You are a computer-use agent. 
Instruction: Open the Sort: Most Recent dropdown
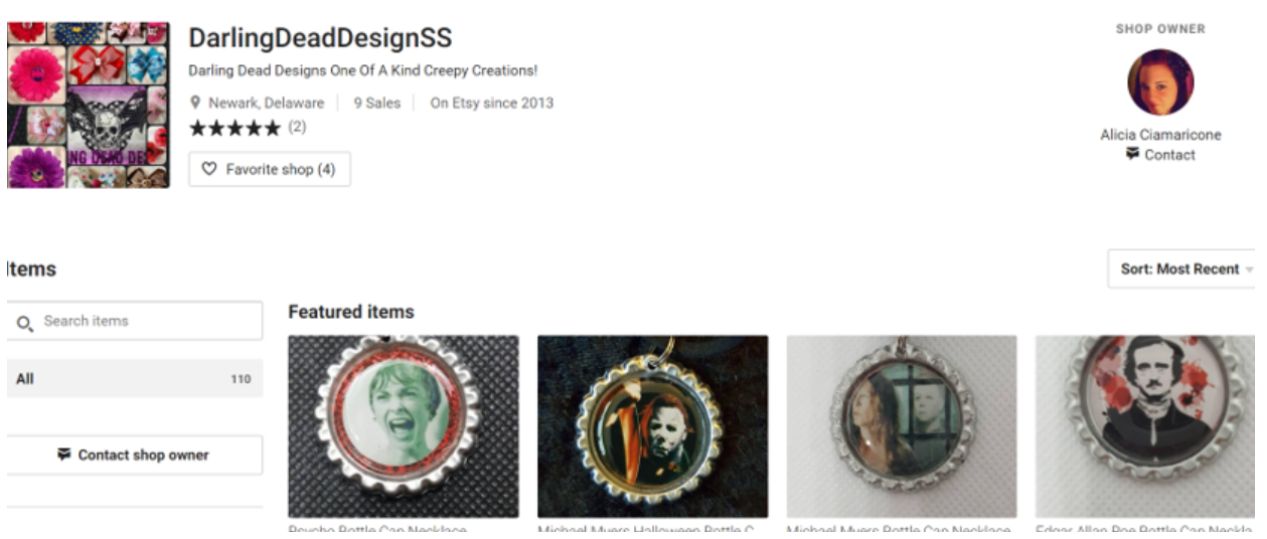[x=1181, y=269]
